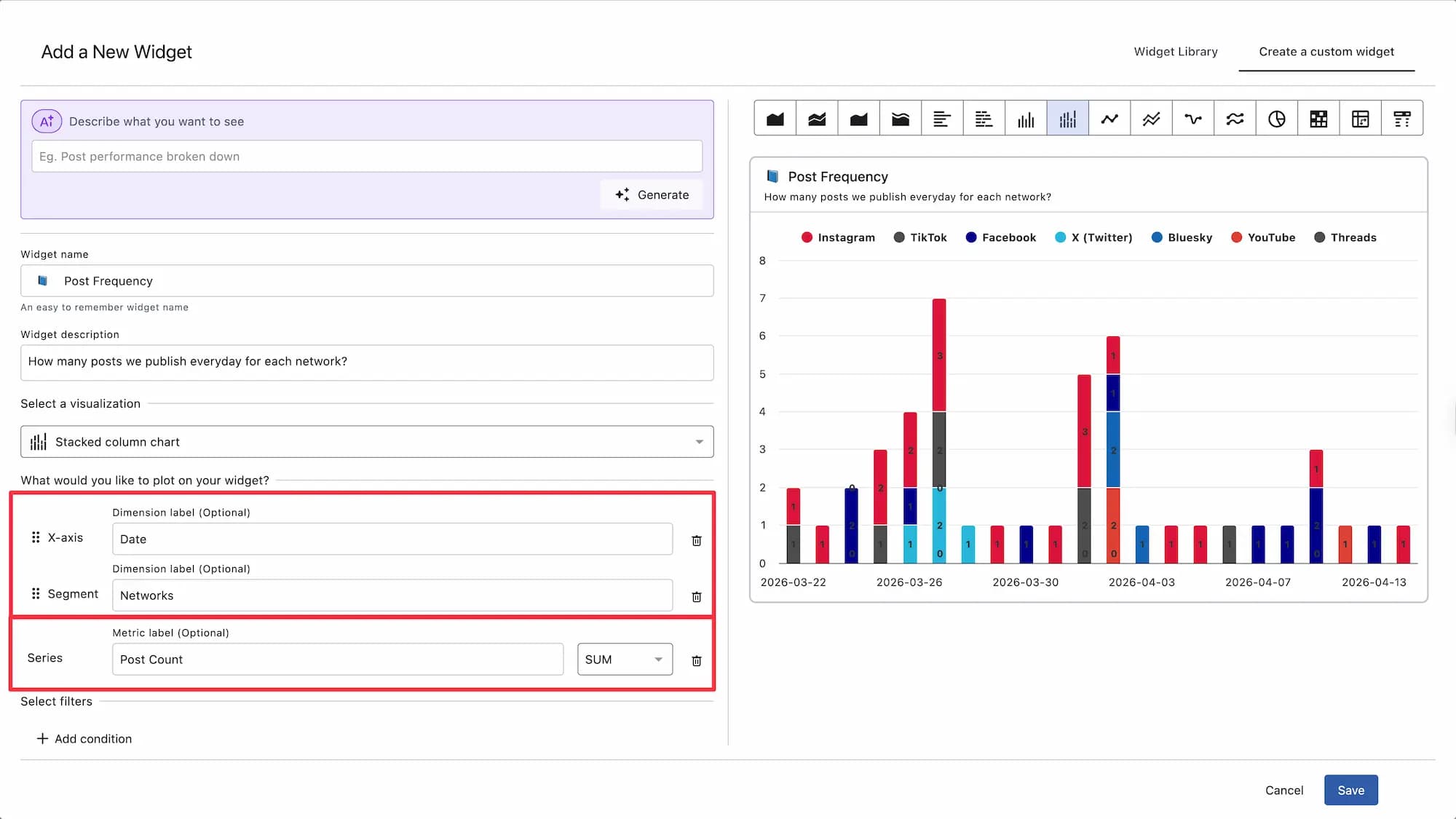Open the Stacked column chart dropdown
This screenshot has width=1456, height=819.
click(367, 442)
